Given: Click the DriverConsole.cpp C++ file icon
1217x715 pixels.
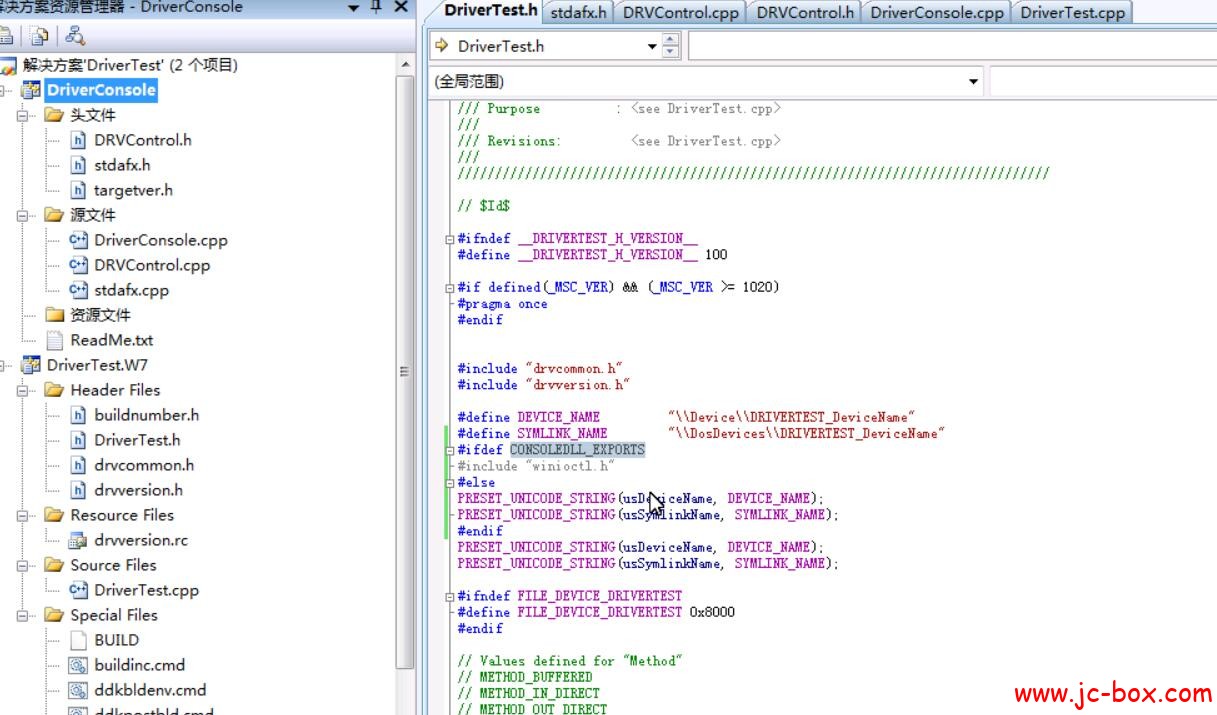Looking at the screenshot, I should tap(78, 240).
